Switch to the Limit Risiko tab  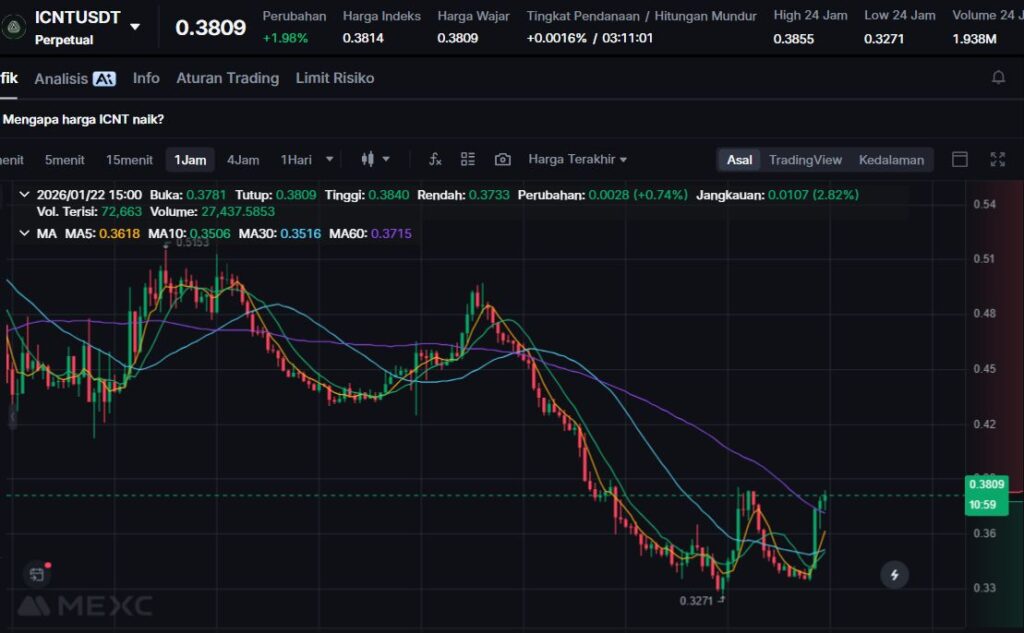pyautogui.click(x=335, y=78)
